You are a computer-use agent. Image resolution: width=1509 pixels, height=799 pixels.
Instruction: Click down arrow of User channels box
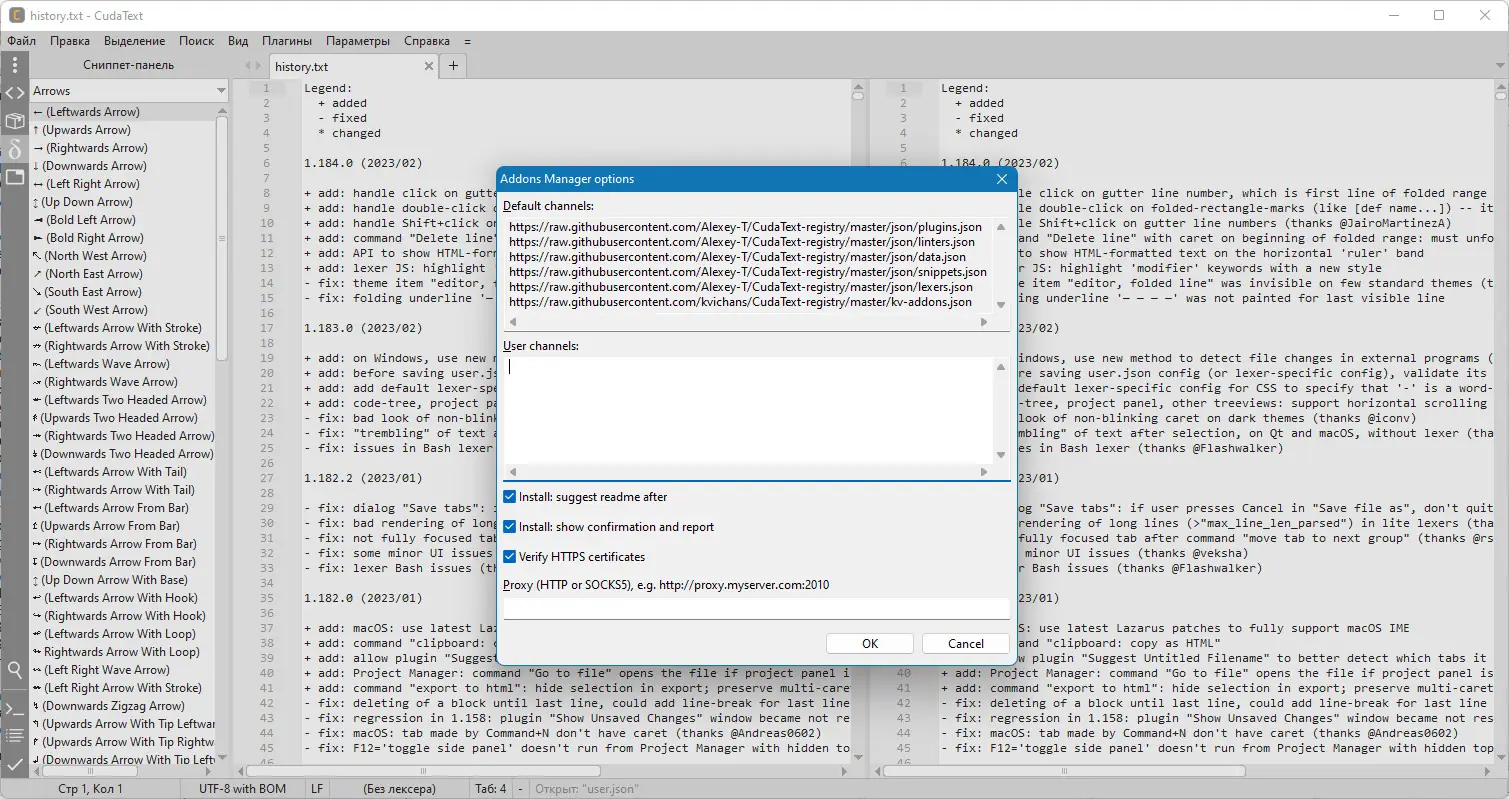click(x=1002, y=455)
